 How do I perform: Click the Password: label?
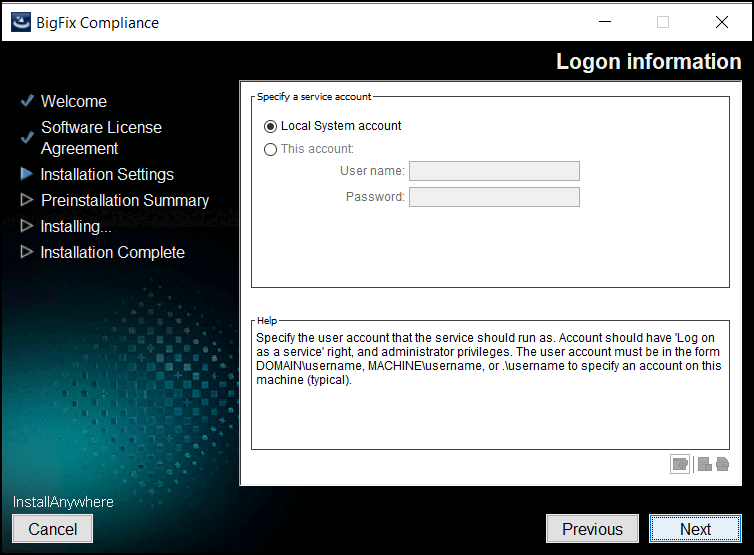375,197
